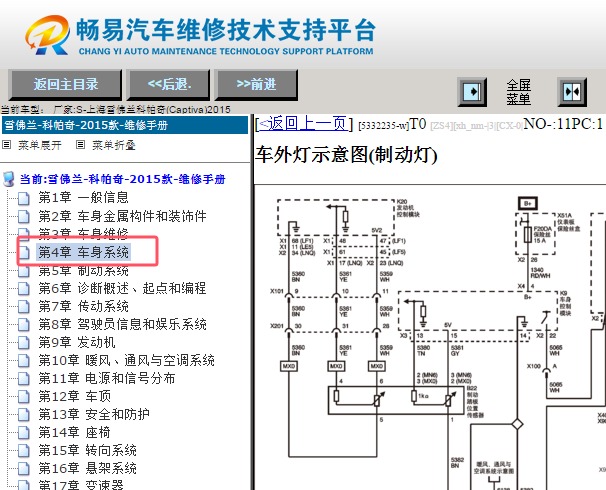Click the page icon of 第2章
The height and width of the screenshot is (490, 606).
[x=24, y=217]
